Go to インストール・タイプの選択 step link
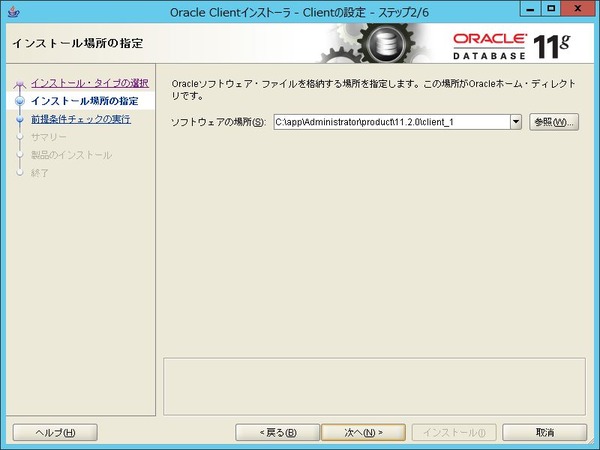The width and height of the screenshot is (600, 450). (x=90, y=83)
